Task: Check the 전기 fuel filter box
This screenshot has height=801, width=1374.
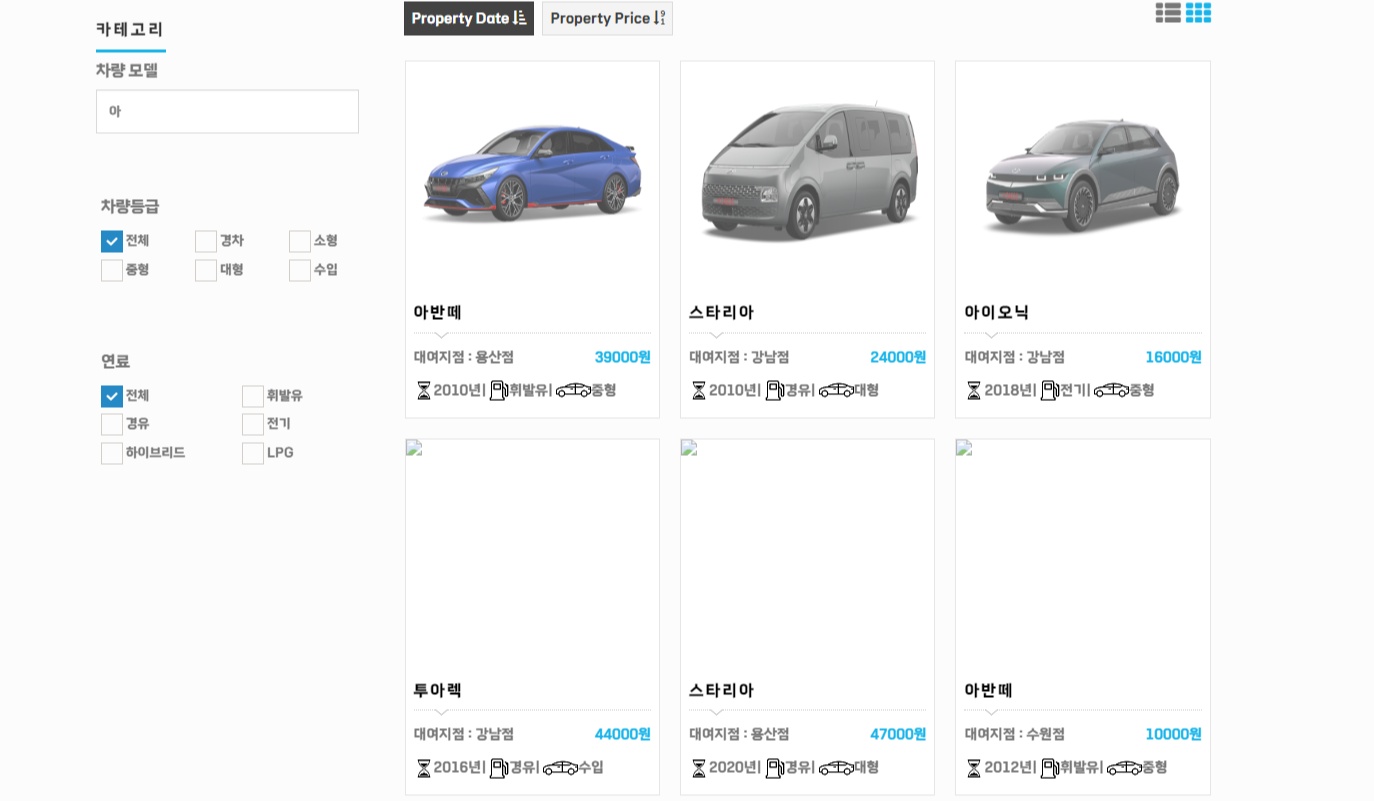Action: [x=253, y=424]
